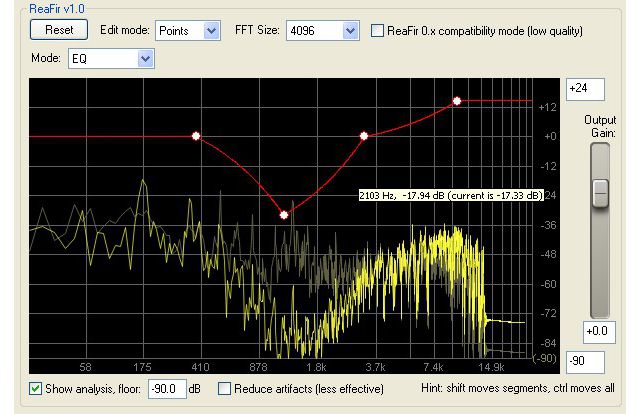Viewport: 640px width, 414px height.
Task: Click the 2103 Hz tooltip readout
Action: click(x=451, y=195)
